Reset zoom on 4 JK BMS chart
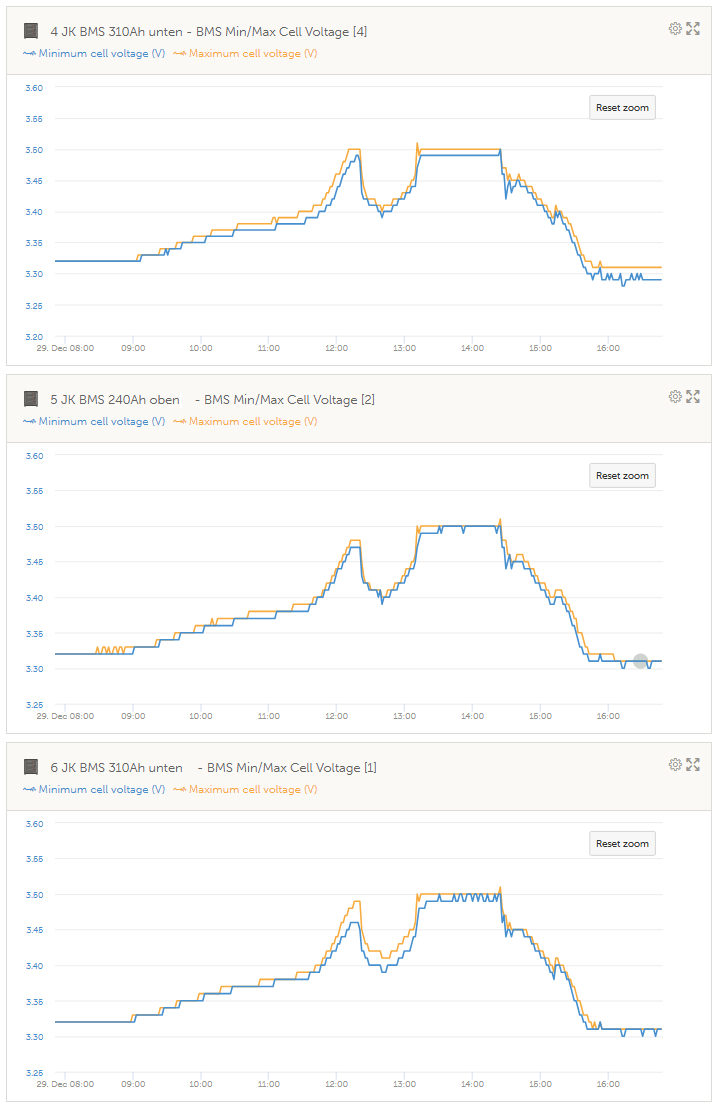This screenshot has height=1107, width=717. pyautogui.click(x=622, y=108)
